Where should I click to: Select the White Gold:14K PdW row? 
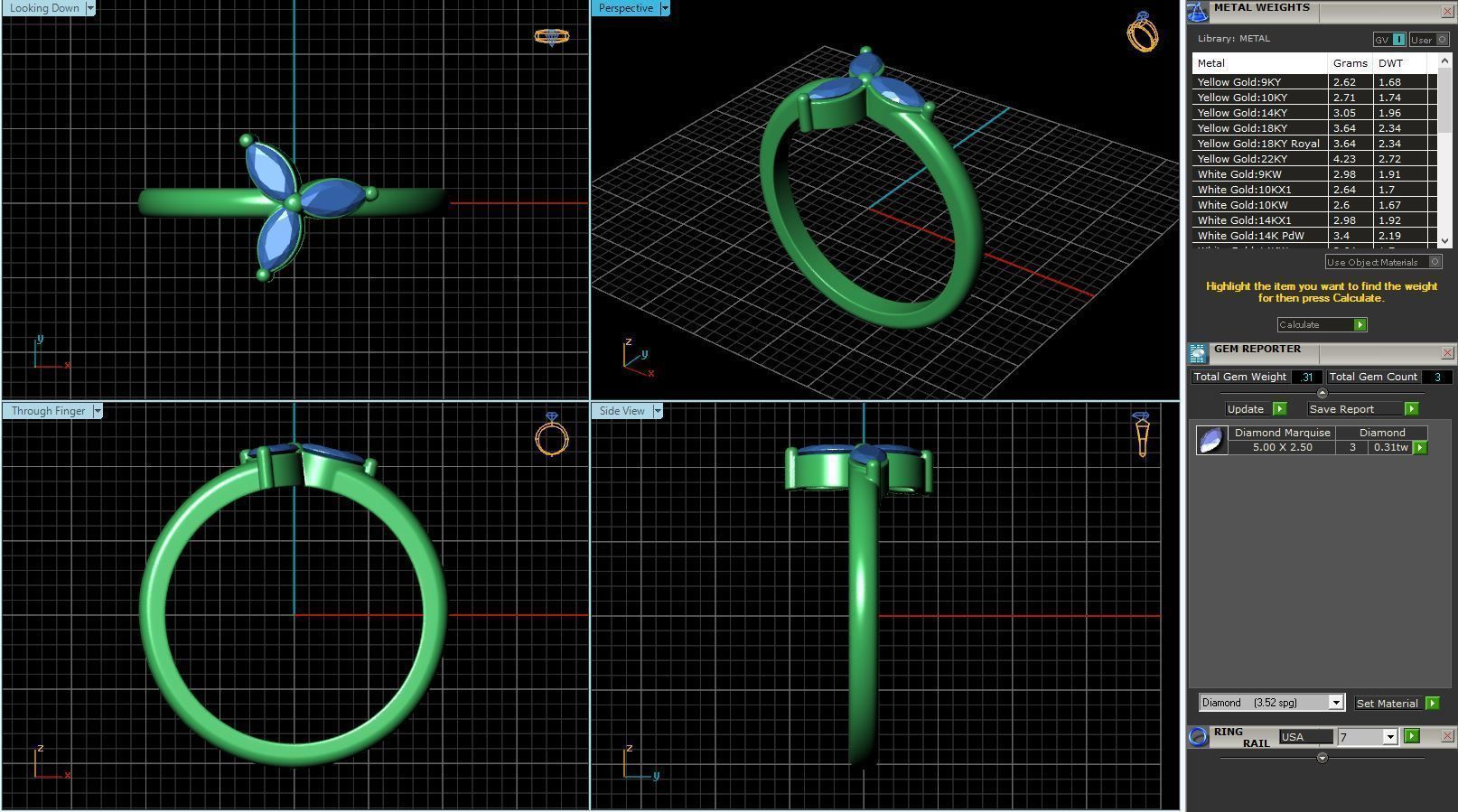click(x=1314, y=236)
